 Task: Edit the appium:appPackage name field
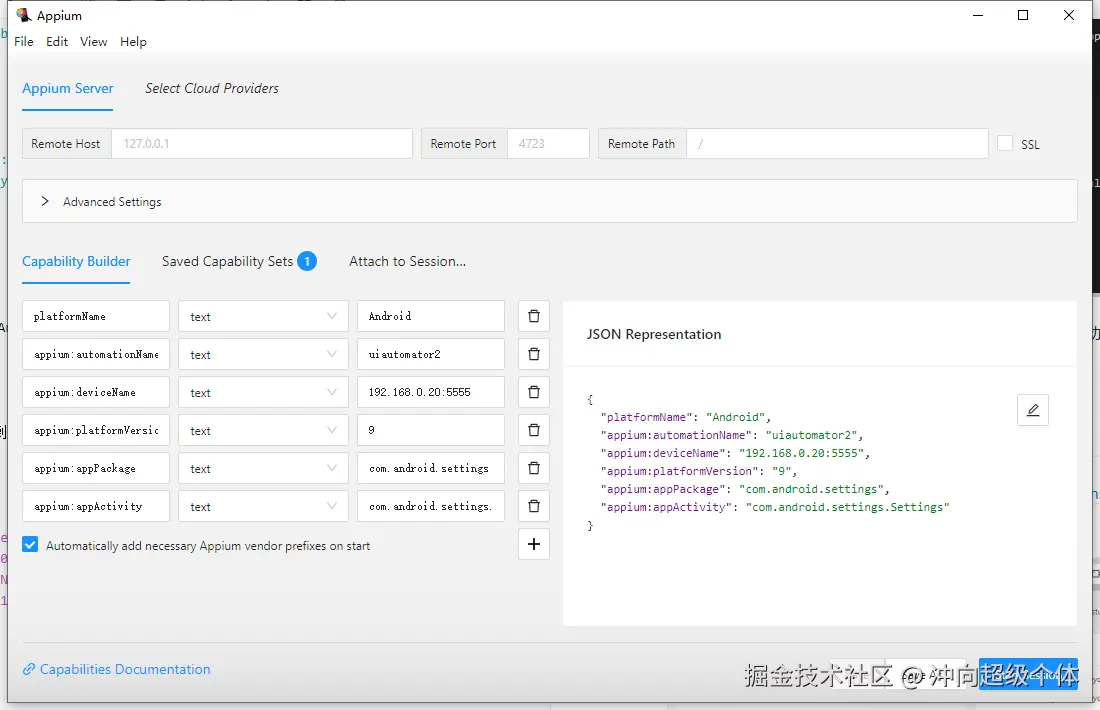click(x=95, y=467)
